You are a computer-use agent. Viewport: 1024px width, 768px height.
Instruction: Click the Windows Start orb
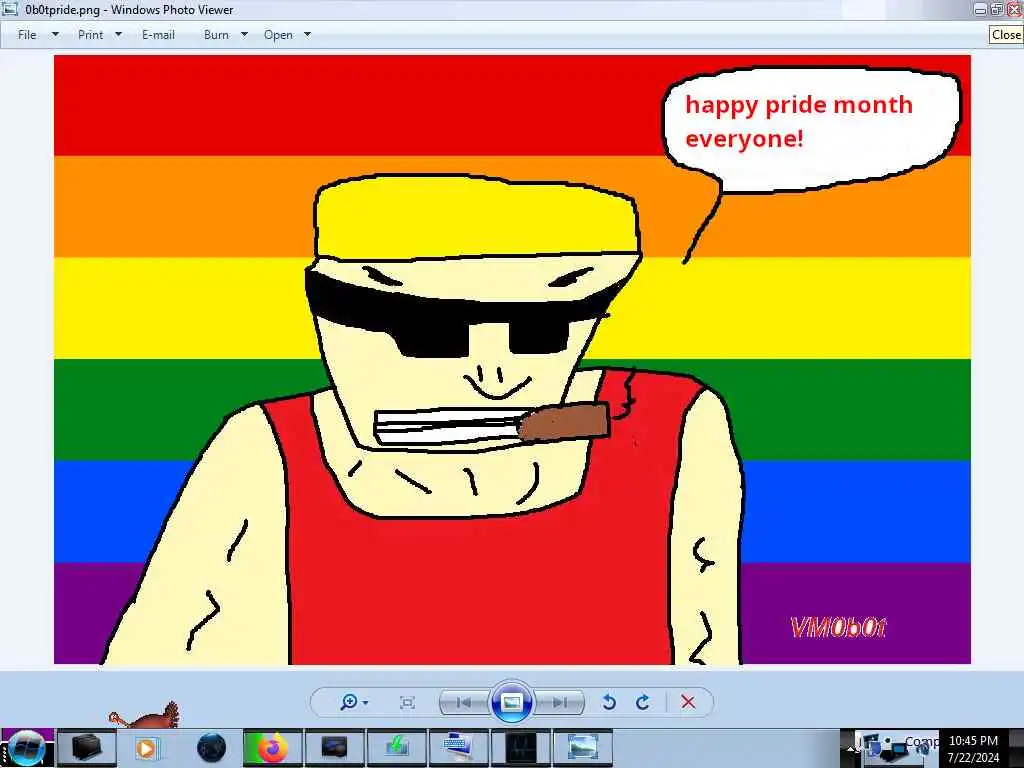click(26, 748)
